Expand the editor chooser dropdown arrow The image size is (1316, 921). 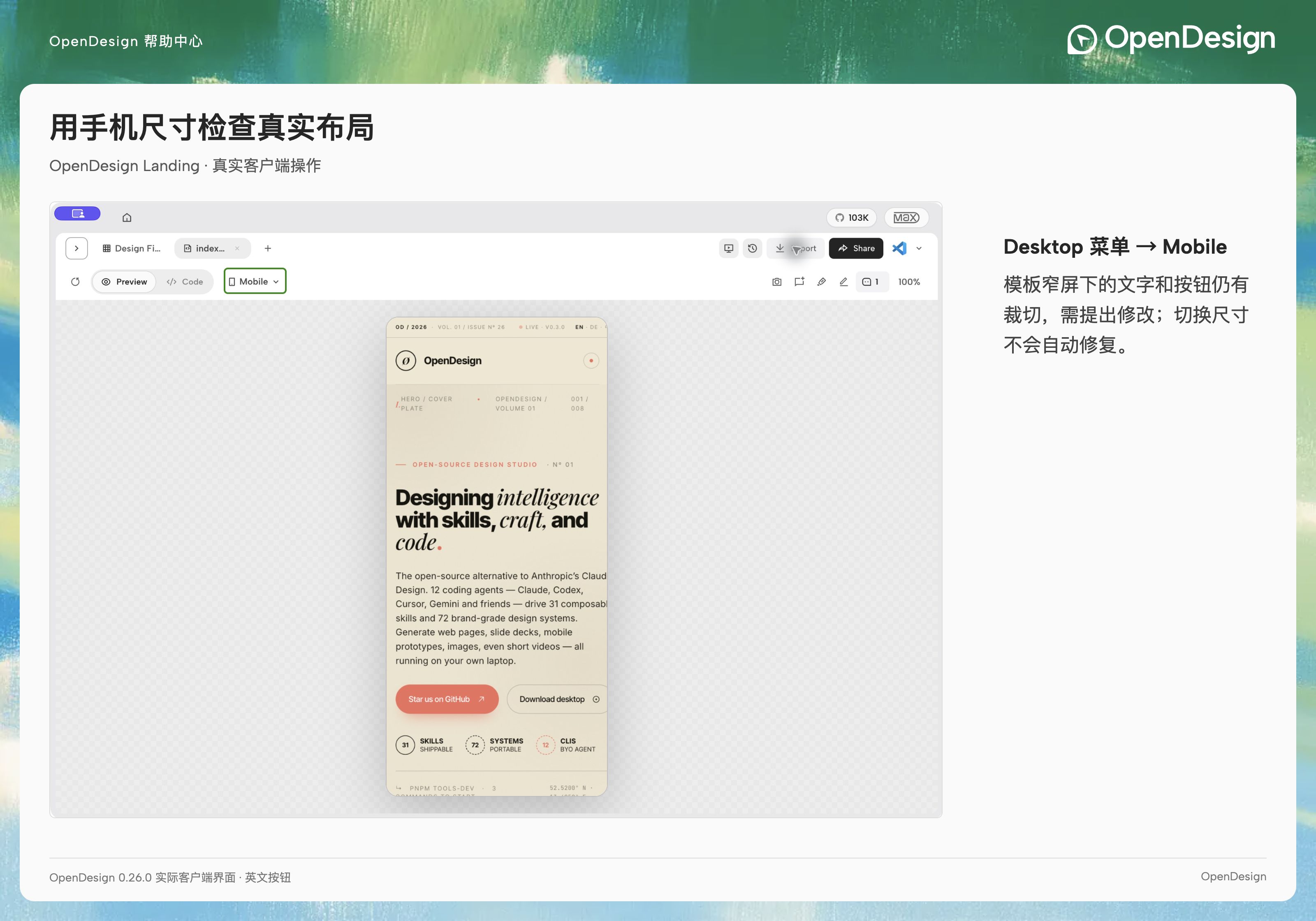coord(919,248)
